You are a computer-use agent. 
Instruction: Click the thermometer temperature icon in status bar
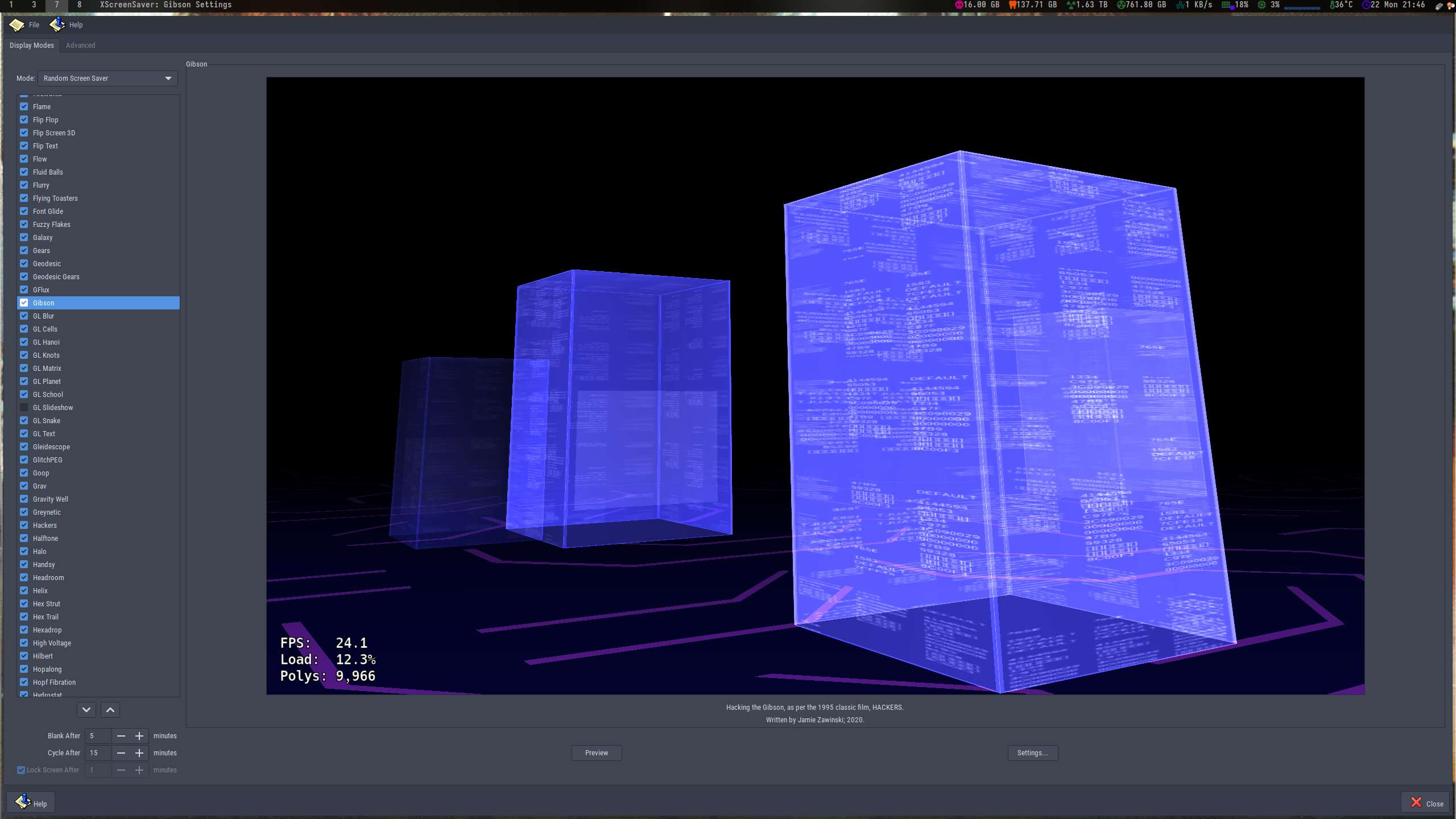1332,5
